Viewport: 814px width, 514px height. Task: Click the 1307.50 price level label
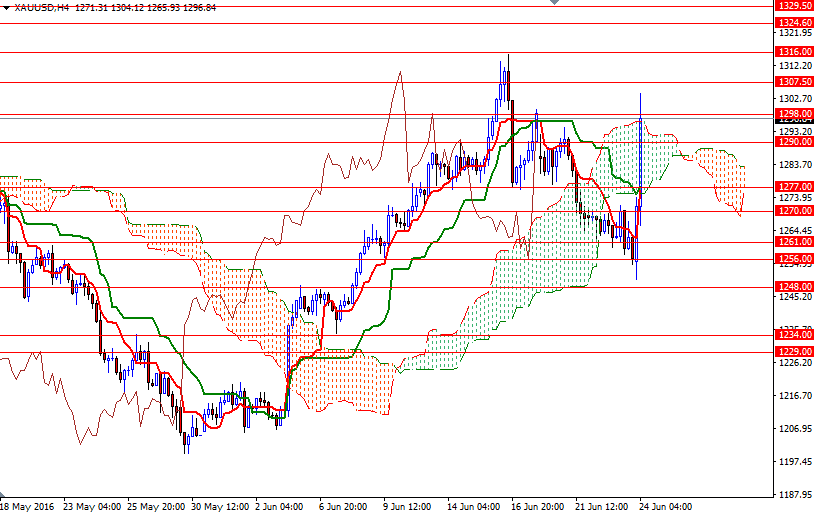click(793, 81)
